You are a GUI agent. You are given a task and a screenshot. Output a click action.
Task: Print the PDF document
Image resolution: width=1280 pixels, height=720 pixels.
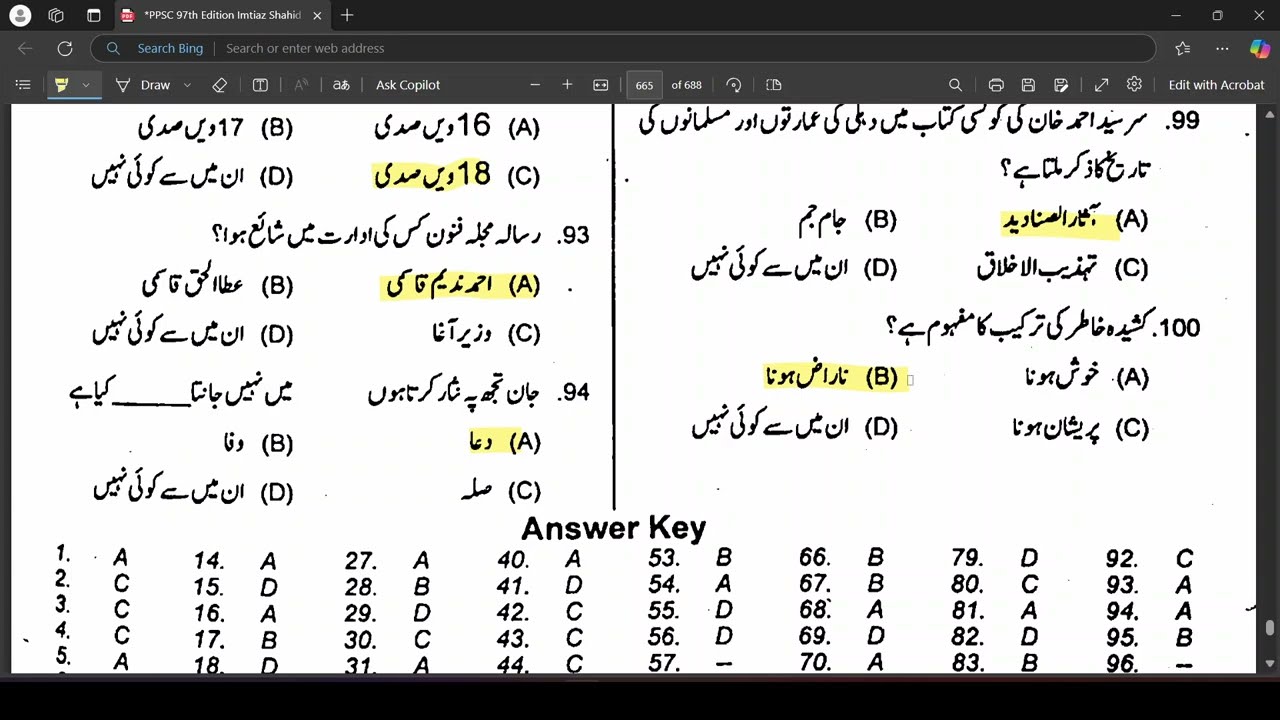pyautogui.click(x=996, y=85)
